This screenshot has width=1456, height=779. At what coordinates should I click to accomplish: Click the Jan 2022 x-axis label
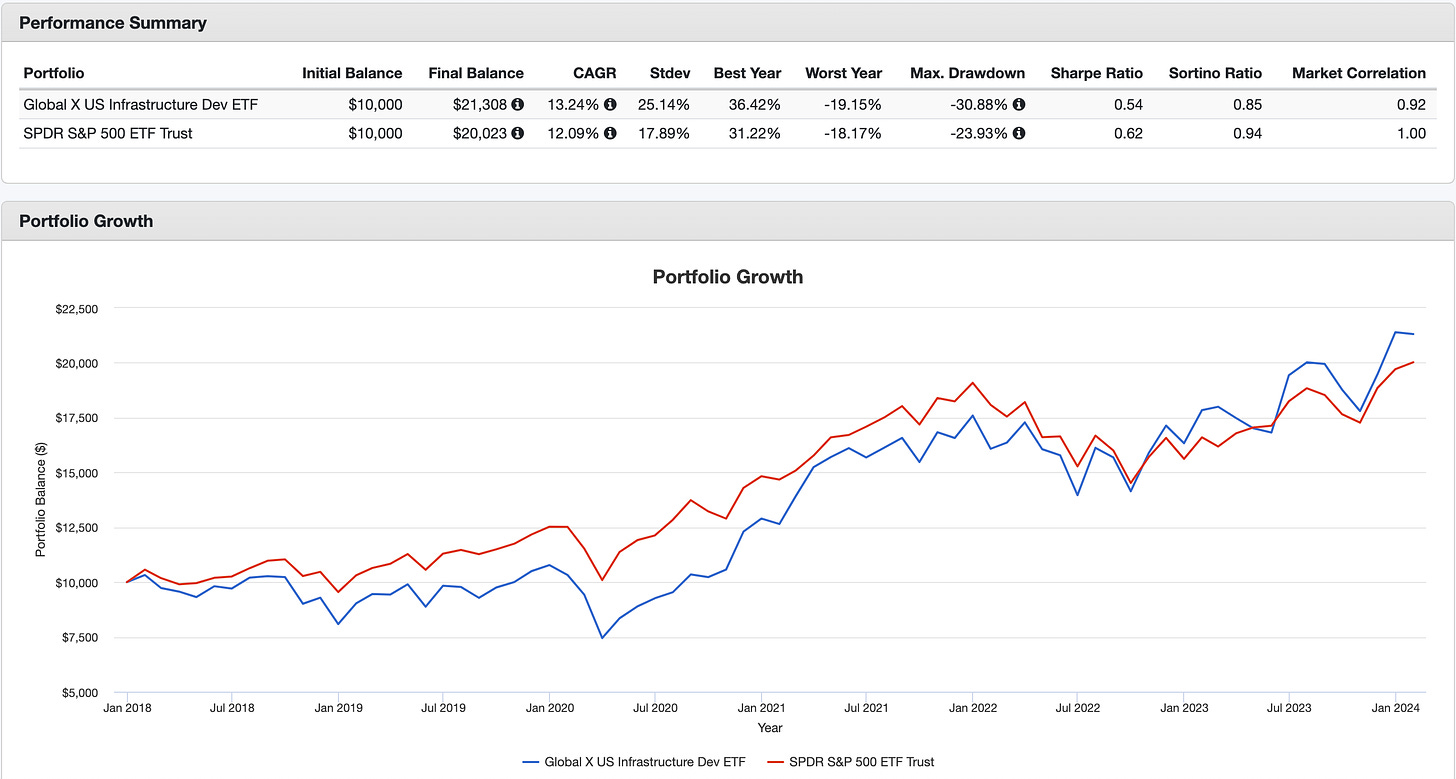[973, 708]
